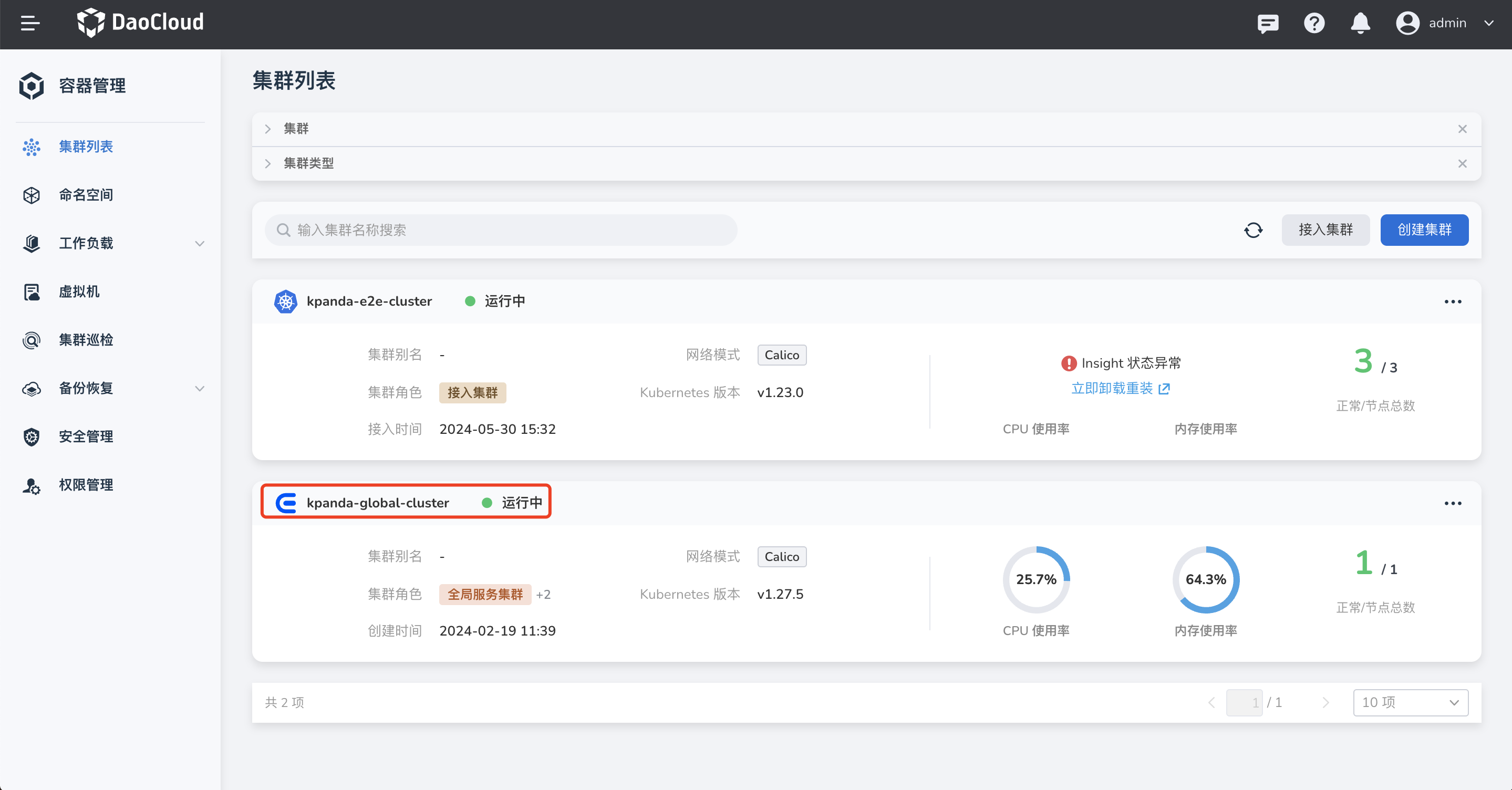This screenshot has width=1512, height=790.
Task: Open more options for kpanda-global-cluster
Action: point(1453,504)
